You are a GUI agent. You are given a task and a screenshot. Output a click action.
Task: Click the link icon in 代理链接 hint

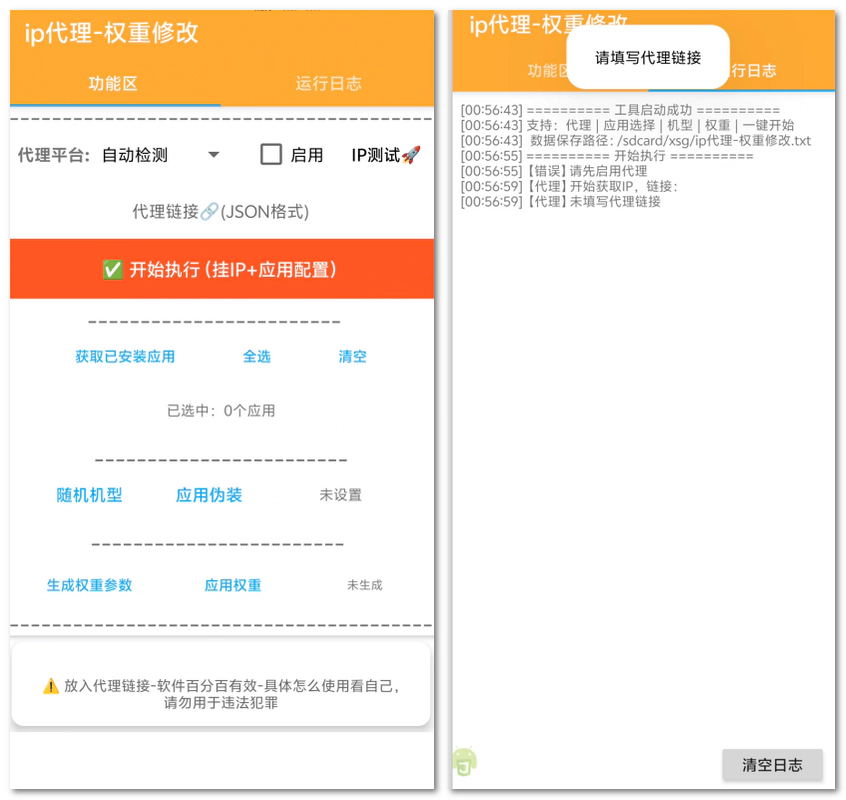(209, 212)
